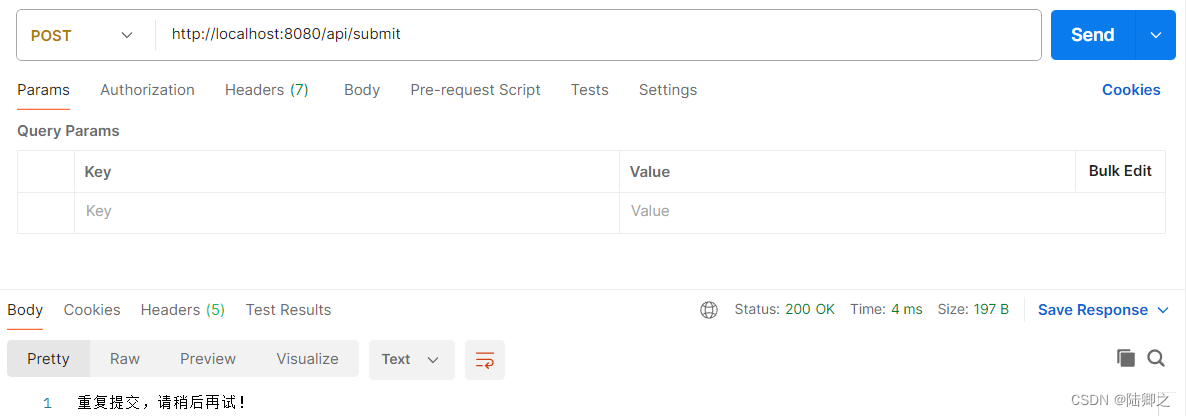The image size is (1186, 416).
Task: Click the Bulk Edit link
Action: point(1120,171)
